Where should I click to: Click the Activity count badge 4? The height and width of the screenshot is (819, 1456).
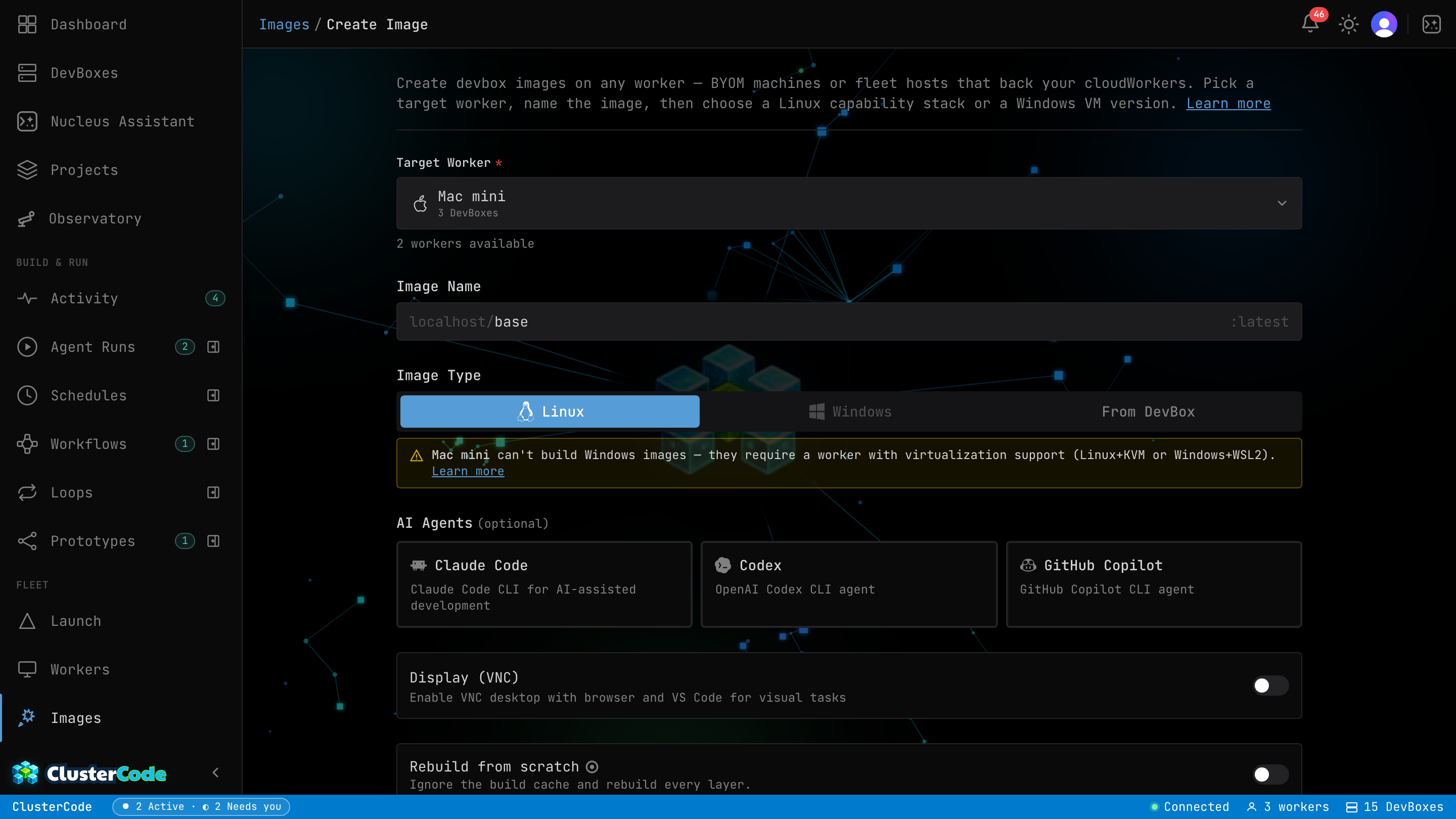coord(215,298)
